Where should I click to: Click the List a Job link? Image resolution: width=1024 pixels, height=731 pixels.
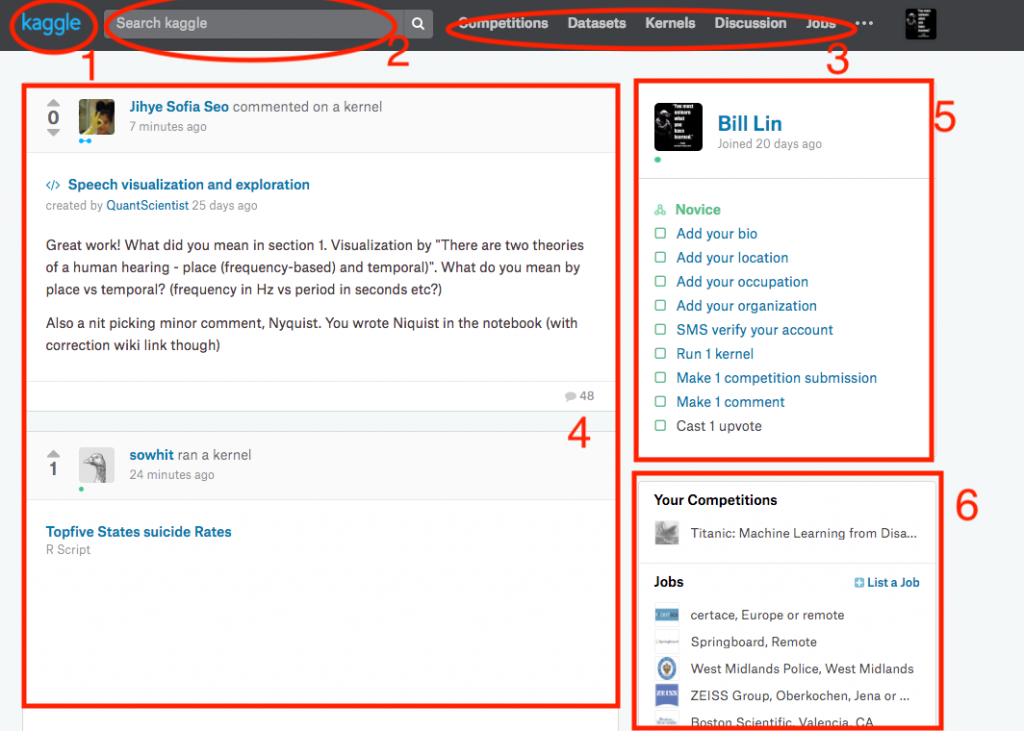tap(893, 583)
